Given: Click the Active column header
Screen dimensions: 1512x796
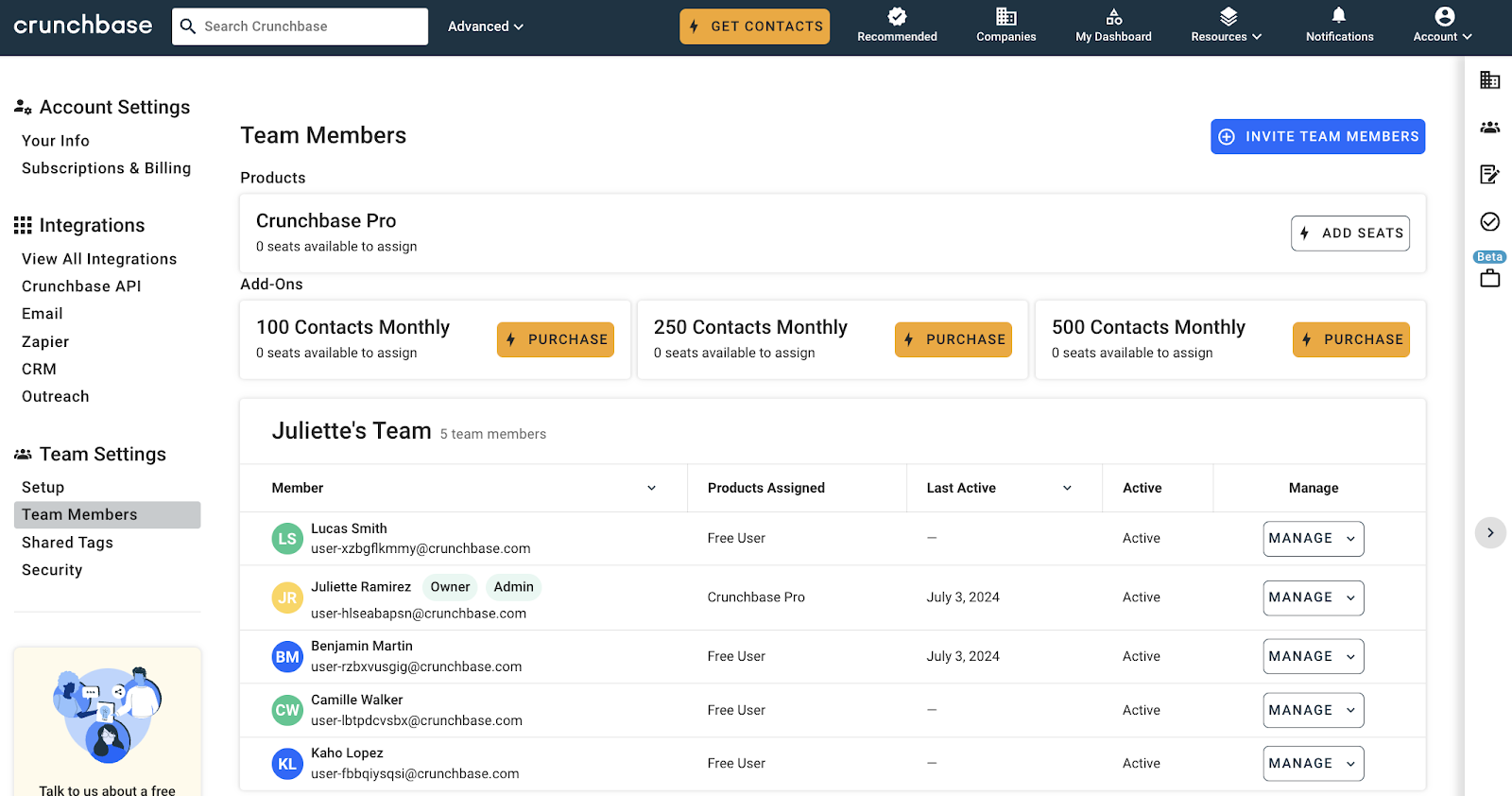Looking at the screenshot, I should 1143,488.
